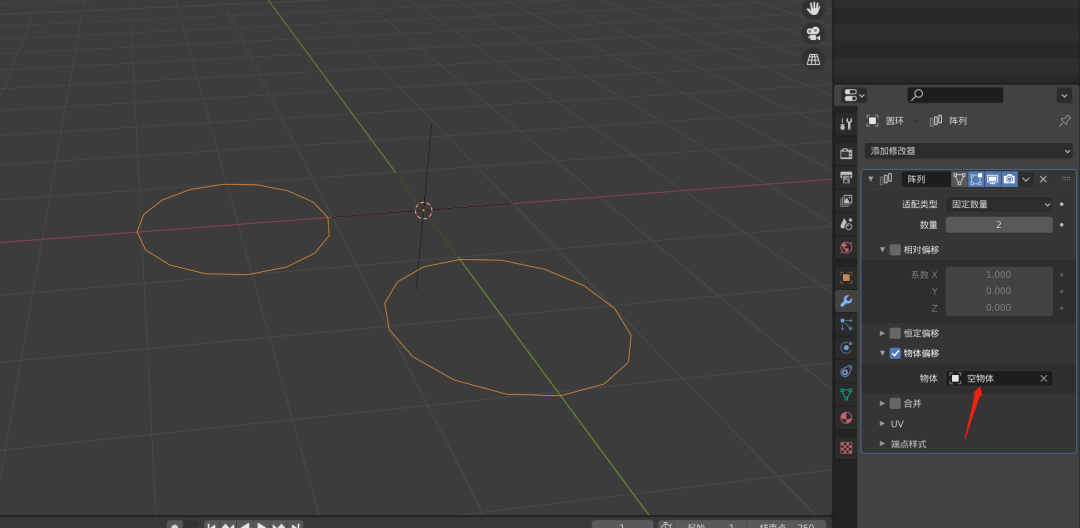Open the editor type dropdown
This screenshot has height=528, width=1080.
(854, 95)
